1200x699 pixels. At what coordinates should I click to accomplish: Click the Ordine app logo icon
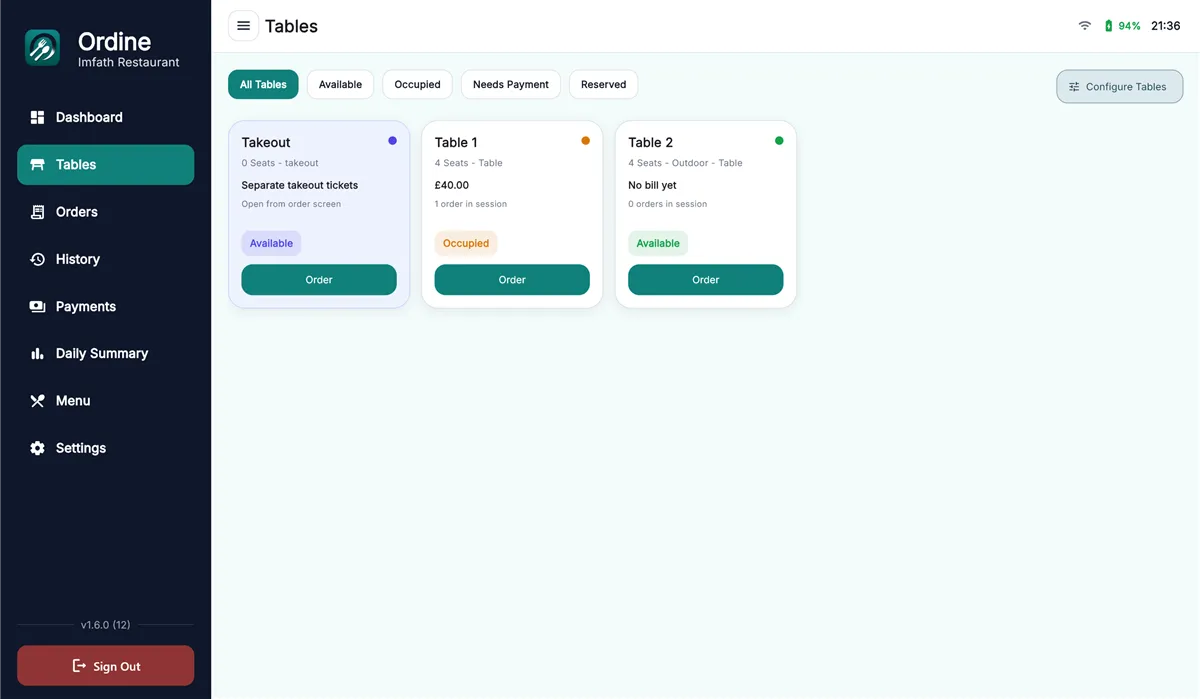(43, 47)
